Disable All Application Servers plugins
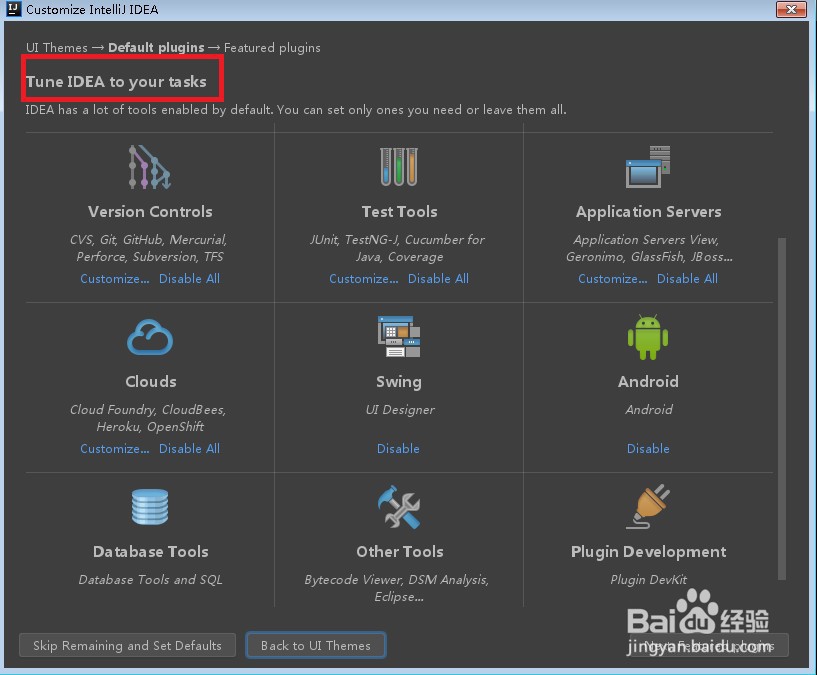This screenshot has width=817, height=675. coord(687,279)
